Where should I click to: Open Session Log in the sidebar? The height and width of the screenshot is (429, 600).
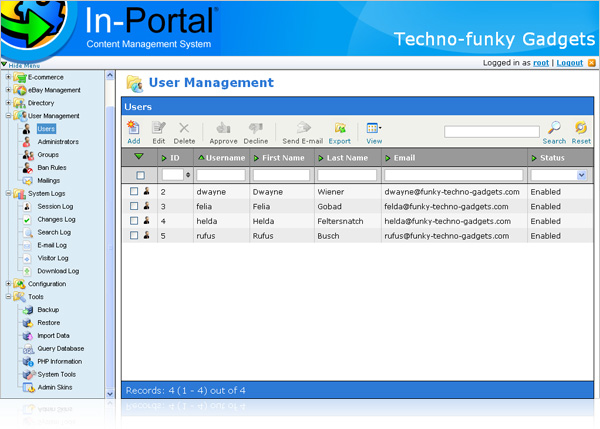(55, 206)
